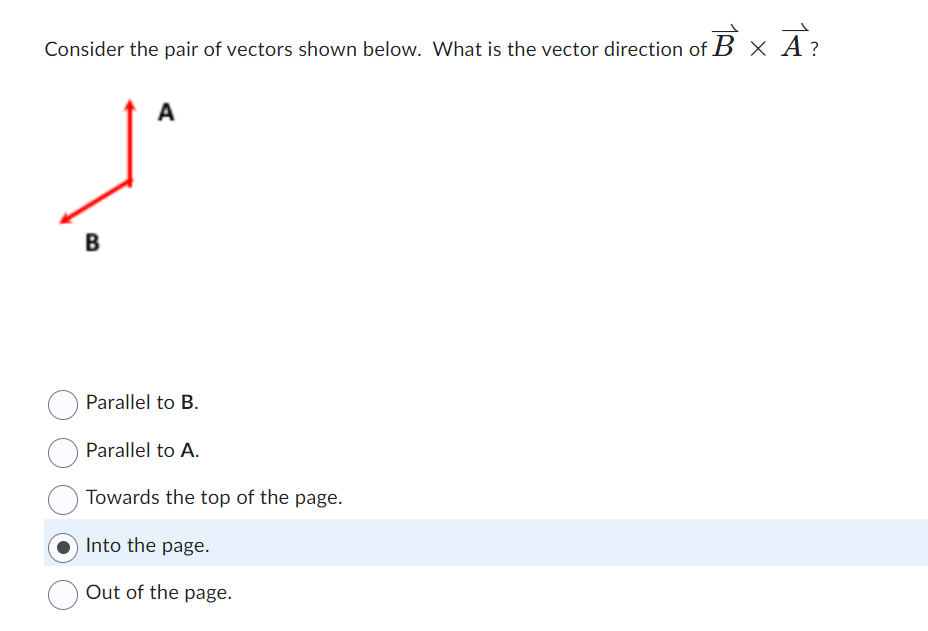Click where the two vectors meet
Screen dimensions: 928x631
pos(130,182)
